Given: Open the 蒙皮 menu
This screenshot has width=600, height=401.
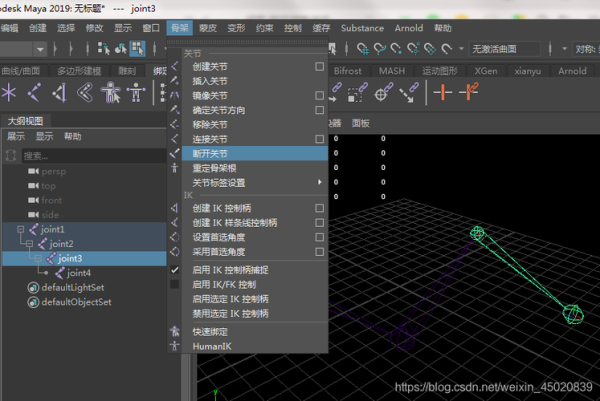Looking at the screenshot, I should [x=208, y=28].
